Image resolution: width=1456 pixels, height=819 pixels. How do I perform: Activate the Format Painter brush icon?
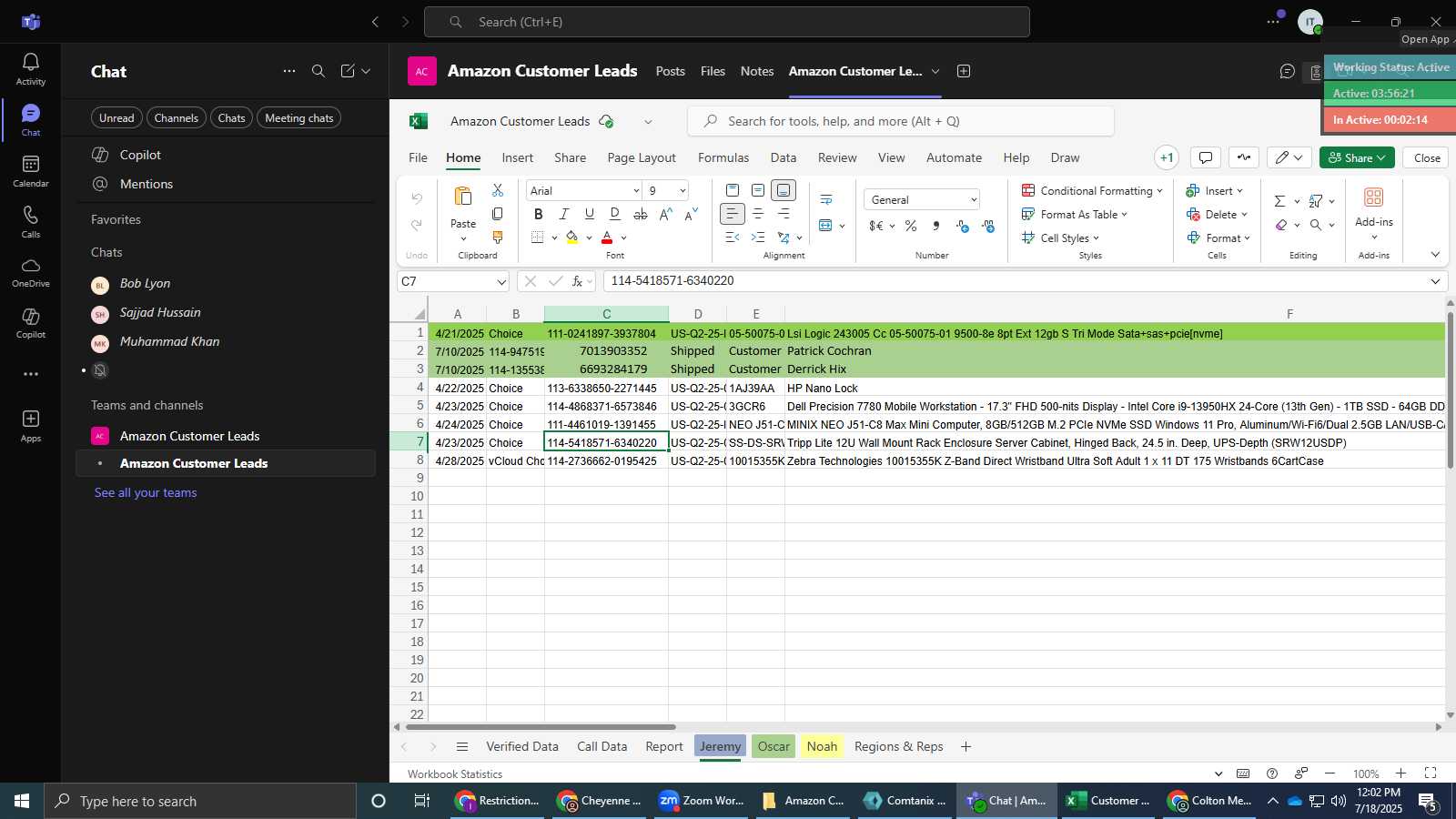[498, 238]
